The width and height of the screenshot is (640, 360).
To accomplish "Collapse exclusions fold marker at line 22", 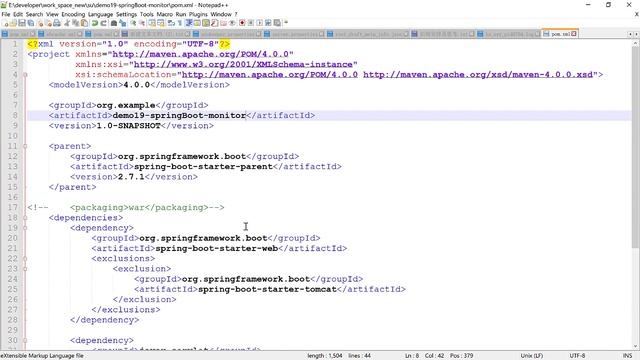I will click(x=25, y=258).
